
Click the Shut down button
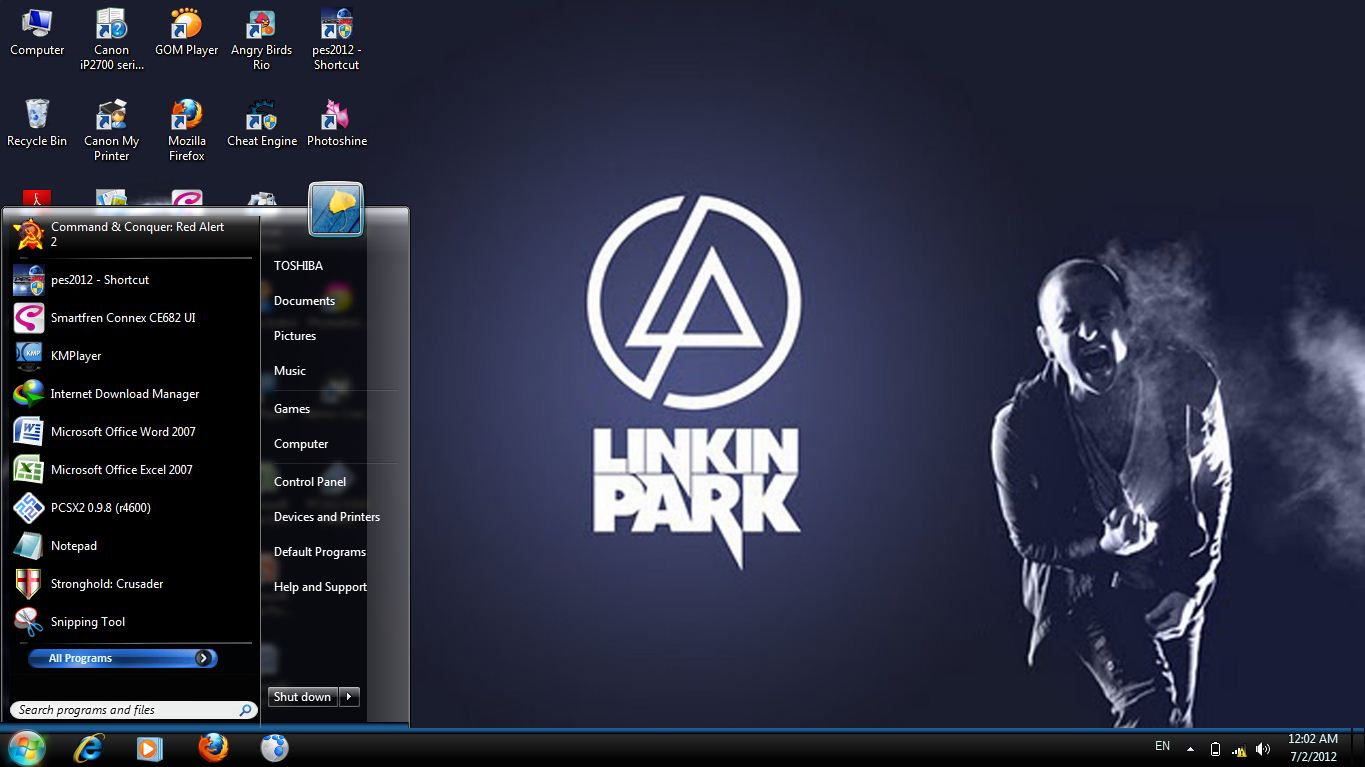pos(303,697)
